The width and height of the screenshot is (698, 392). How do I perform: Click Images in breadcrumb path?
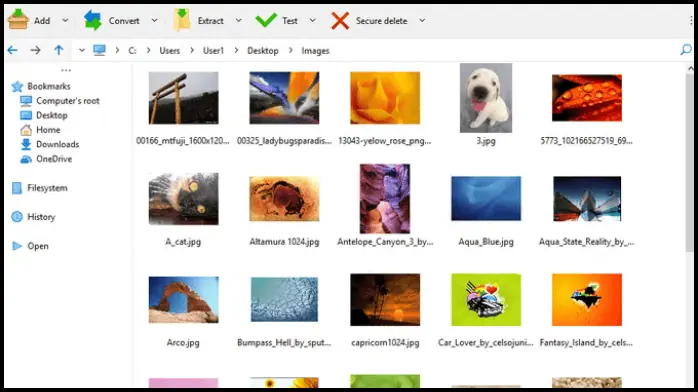[315, 51]
